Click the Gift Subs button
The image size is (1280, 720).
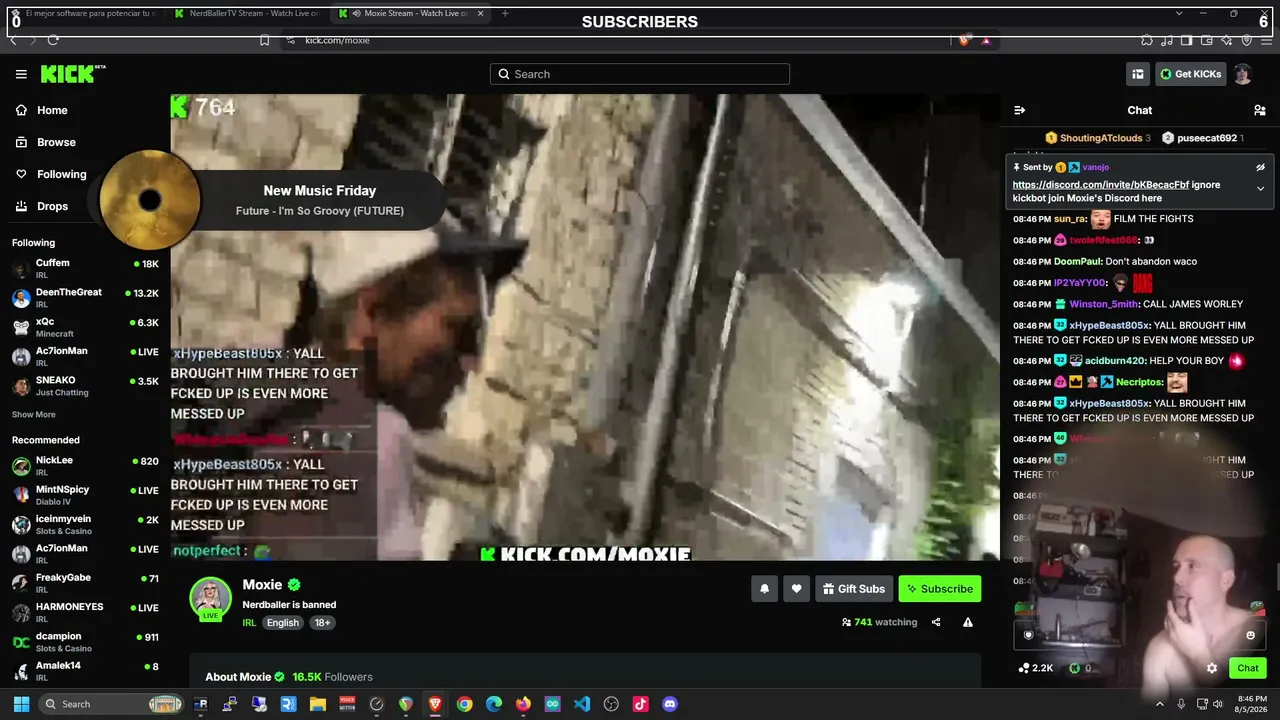(854, 589)
